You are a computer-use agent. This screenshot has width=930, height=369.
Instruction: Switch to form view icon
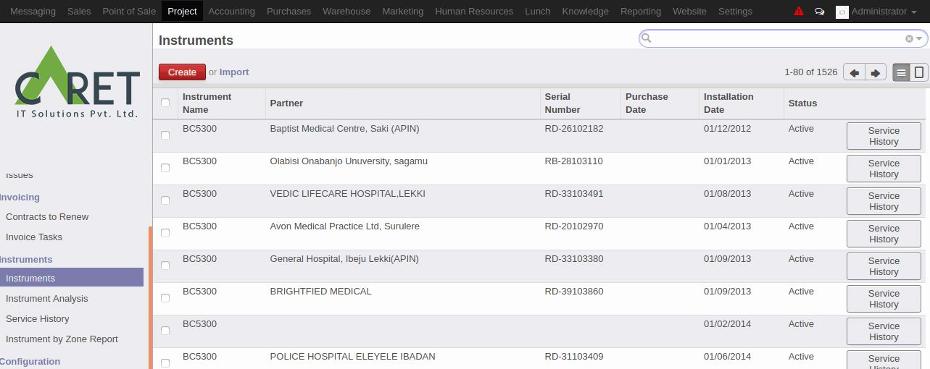(x=919, y=72)
